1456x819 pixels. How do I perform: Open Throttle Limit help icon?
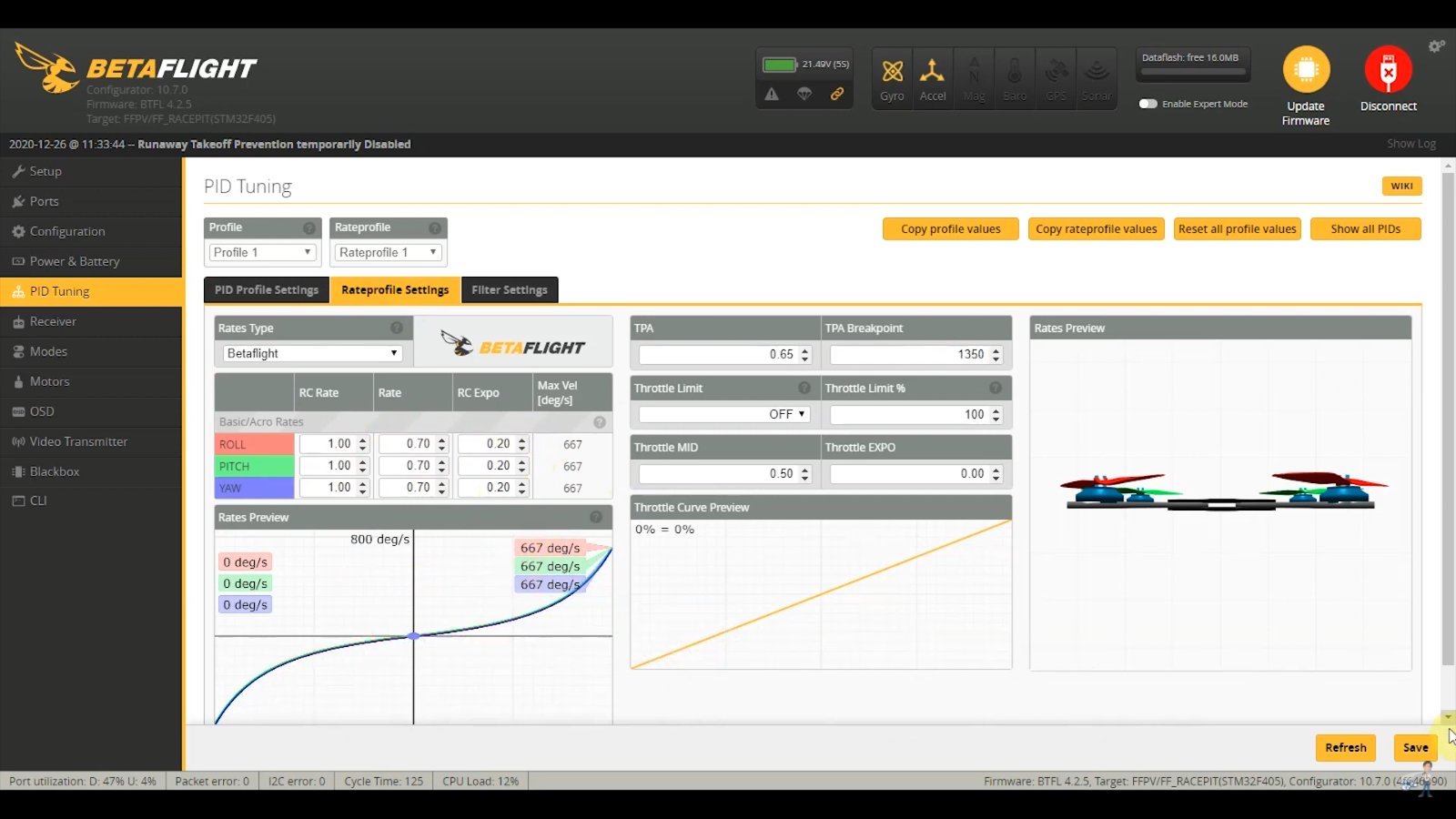(804, 388)
